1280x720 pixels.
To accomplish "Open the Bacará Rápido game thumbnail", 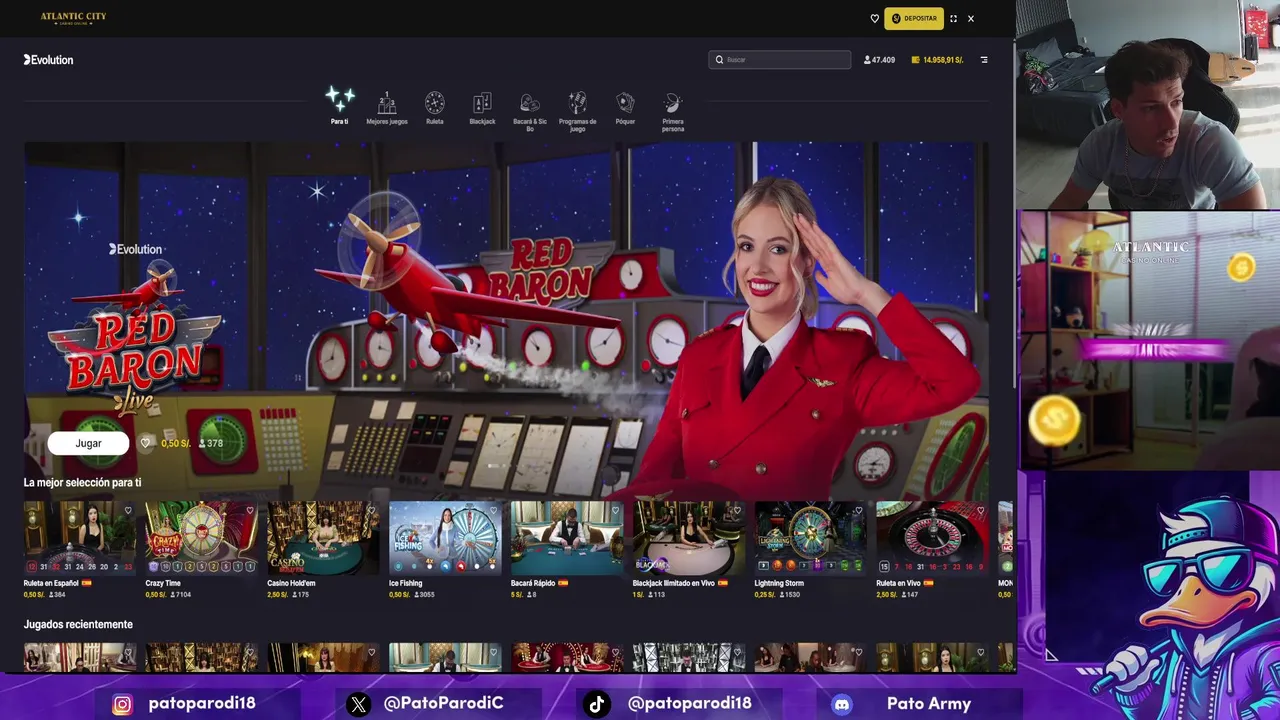I will (567, 537).
